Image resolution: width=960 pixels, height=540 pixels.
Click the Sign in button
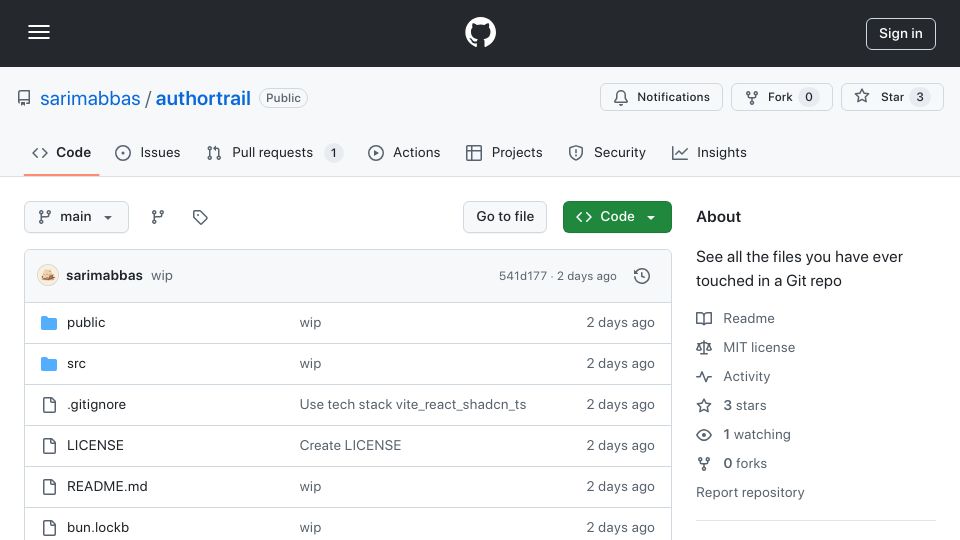[x=900, y=34]
